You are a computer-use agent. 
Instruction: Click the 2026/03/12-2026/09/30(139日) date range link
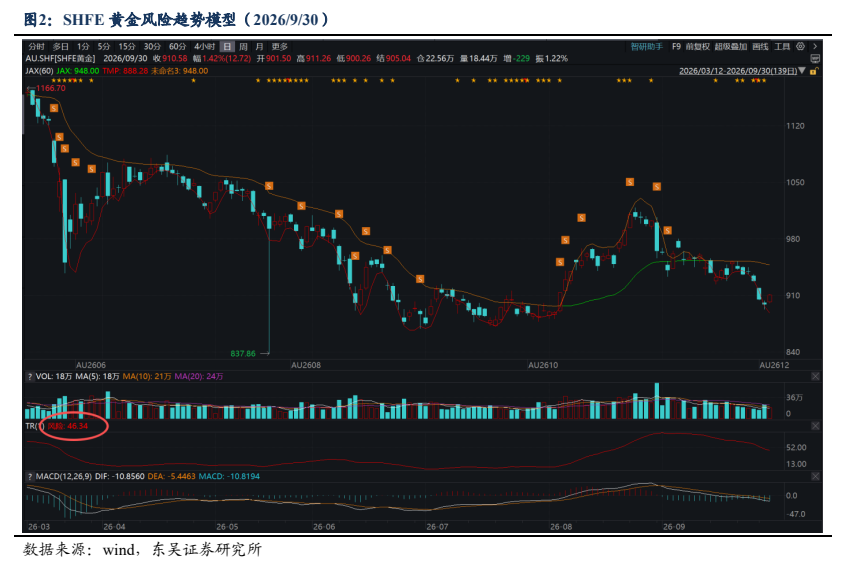click(x=738, y=71)
